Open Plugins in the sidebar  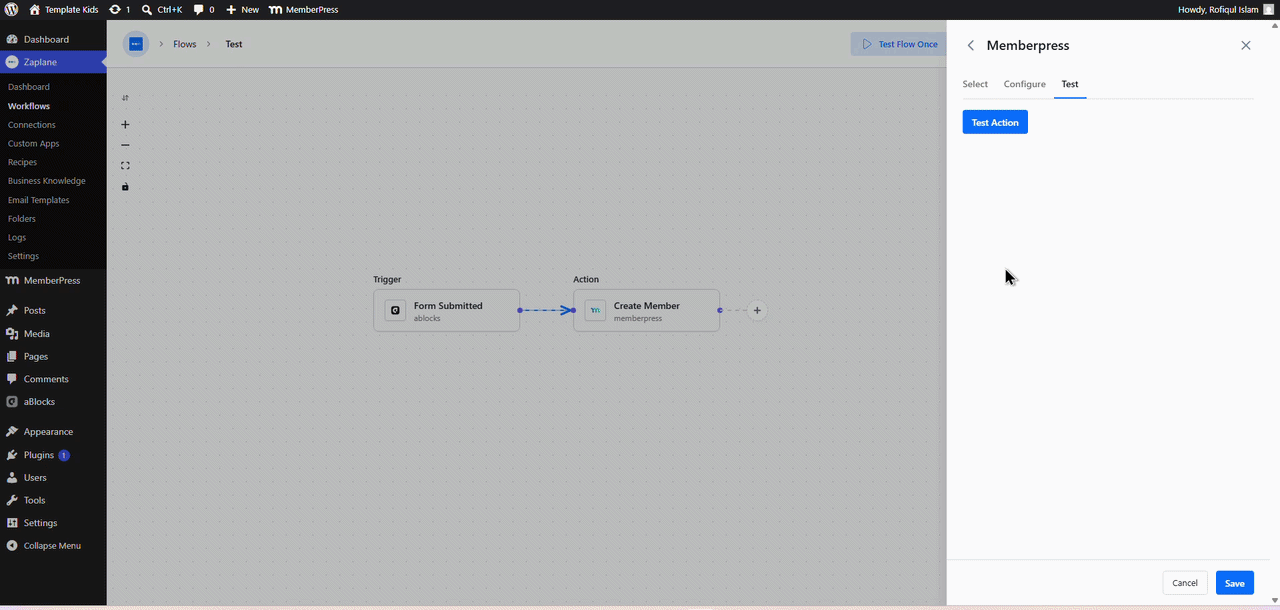click(53, 455)
